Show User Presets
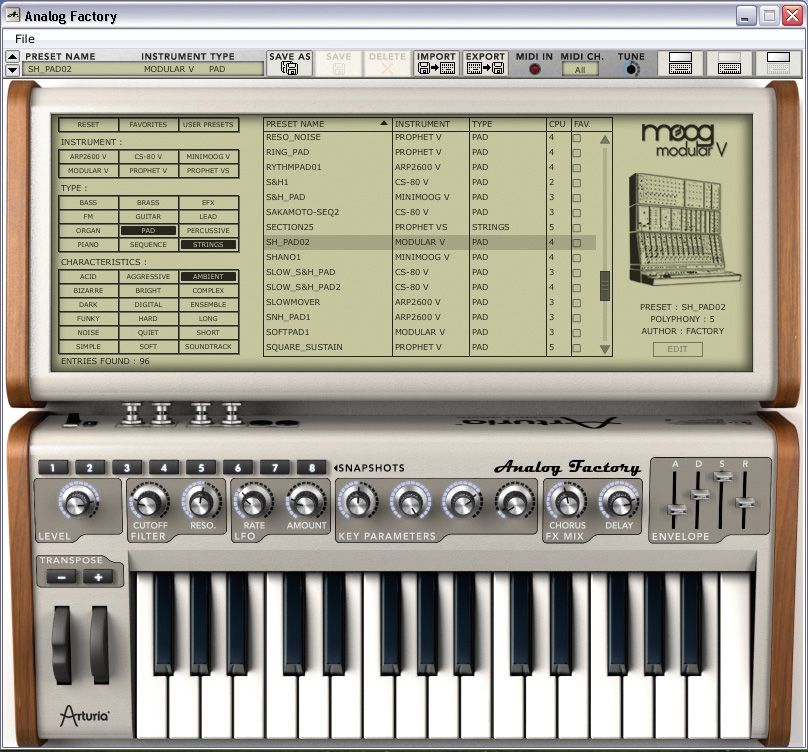 pyautogui.click(x=208, y=124)
